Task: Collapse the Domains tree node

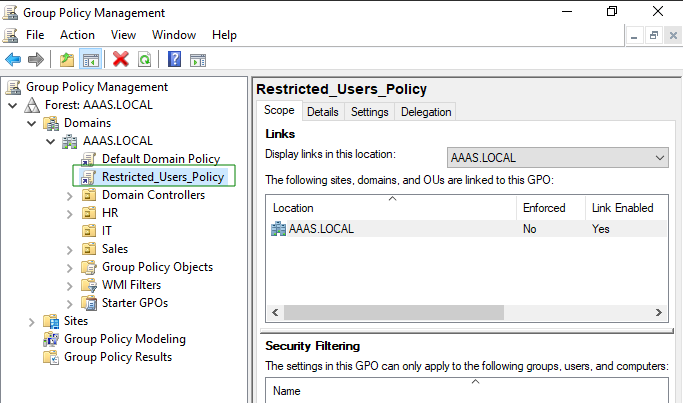Action: (x=31, y=123)
